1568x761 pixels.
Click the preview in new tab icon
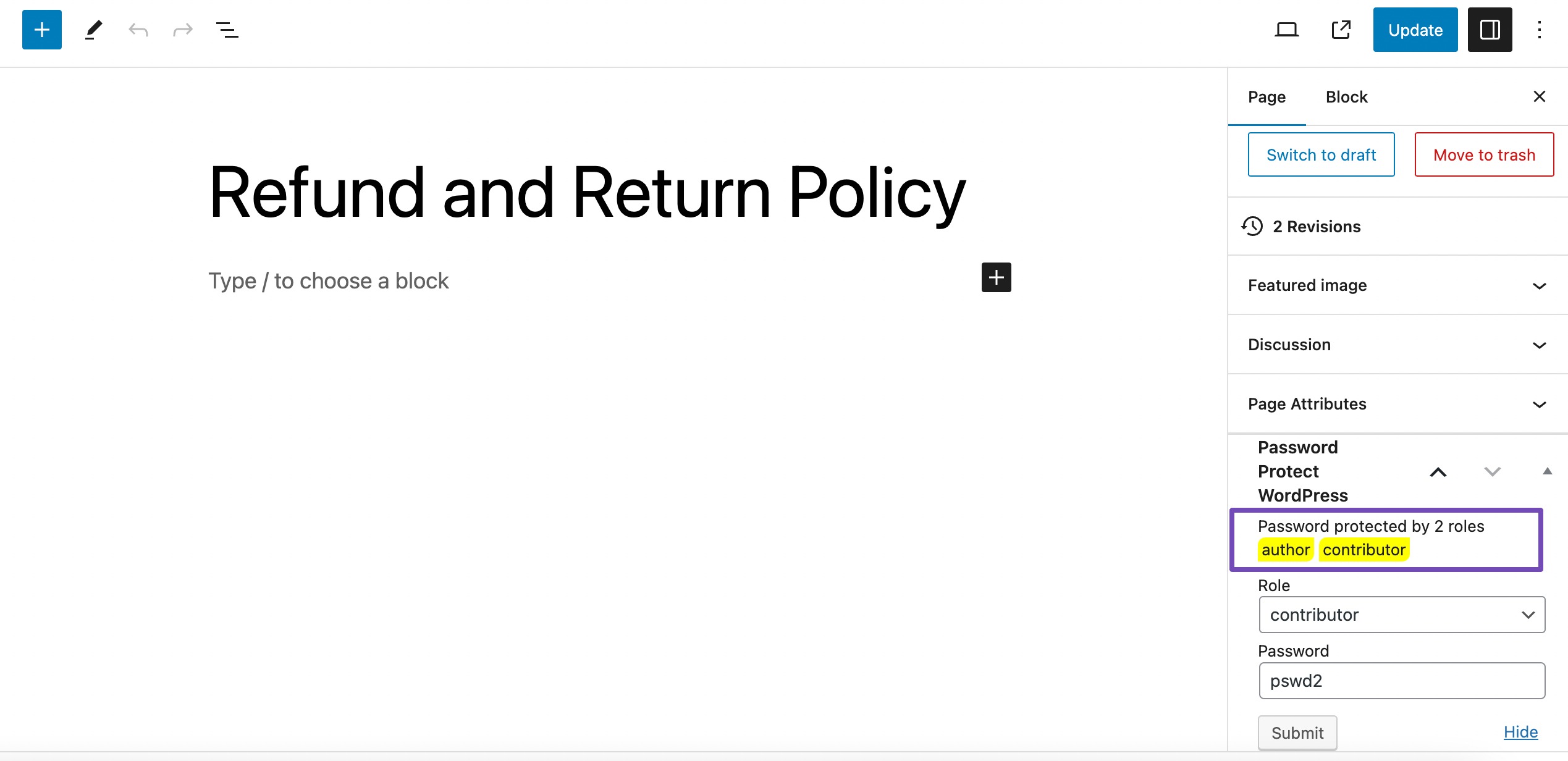click(1340, 29)
